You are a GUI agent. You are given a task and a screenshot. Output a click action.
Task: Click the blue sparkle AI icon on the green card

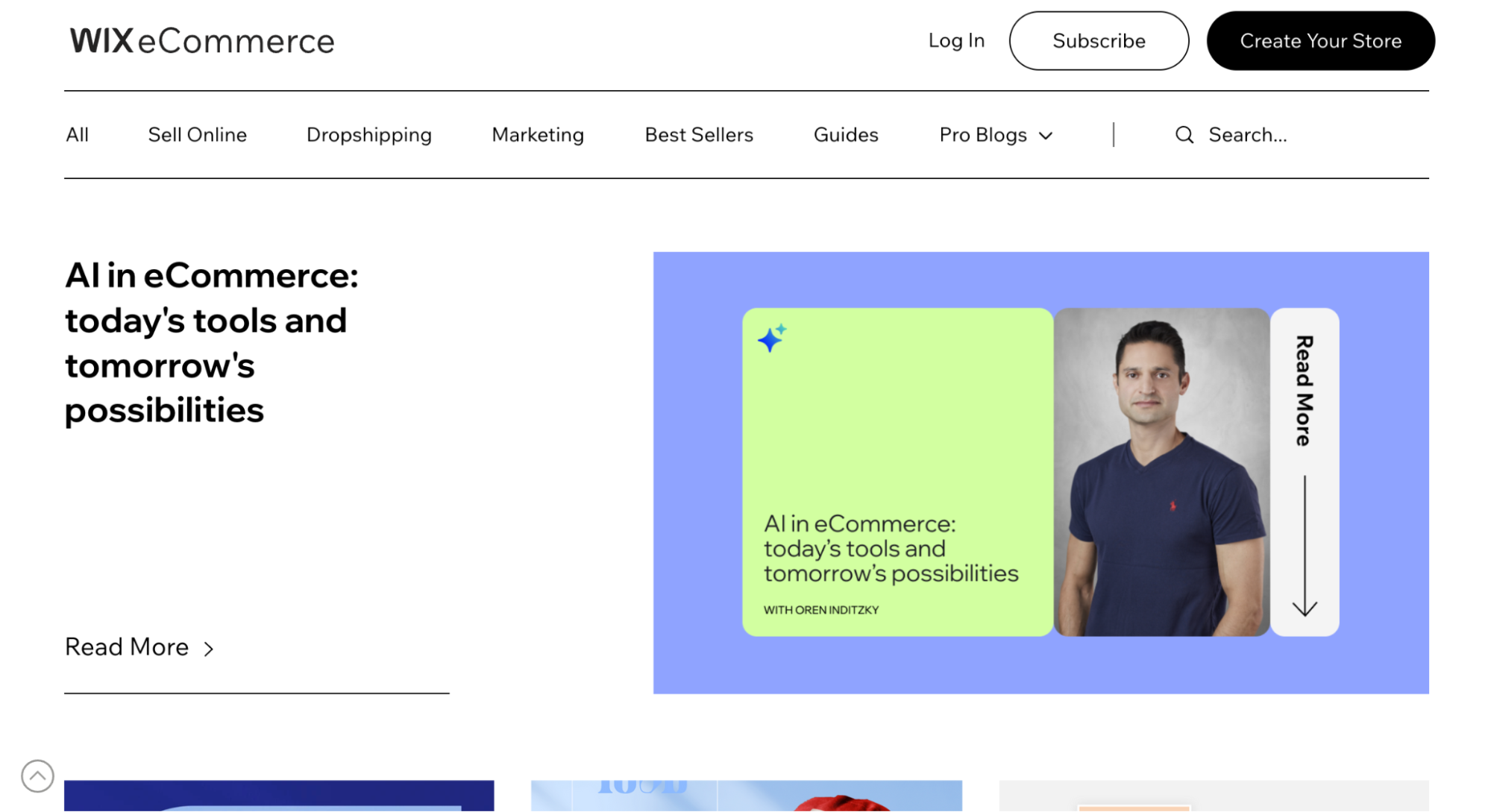pyautogui.click(x=772, y=338)
